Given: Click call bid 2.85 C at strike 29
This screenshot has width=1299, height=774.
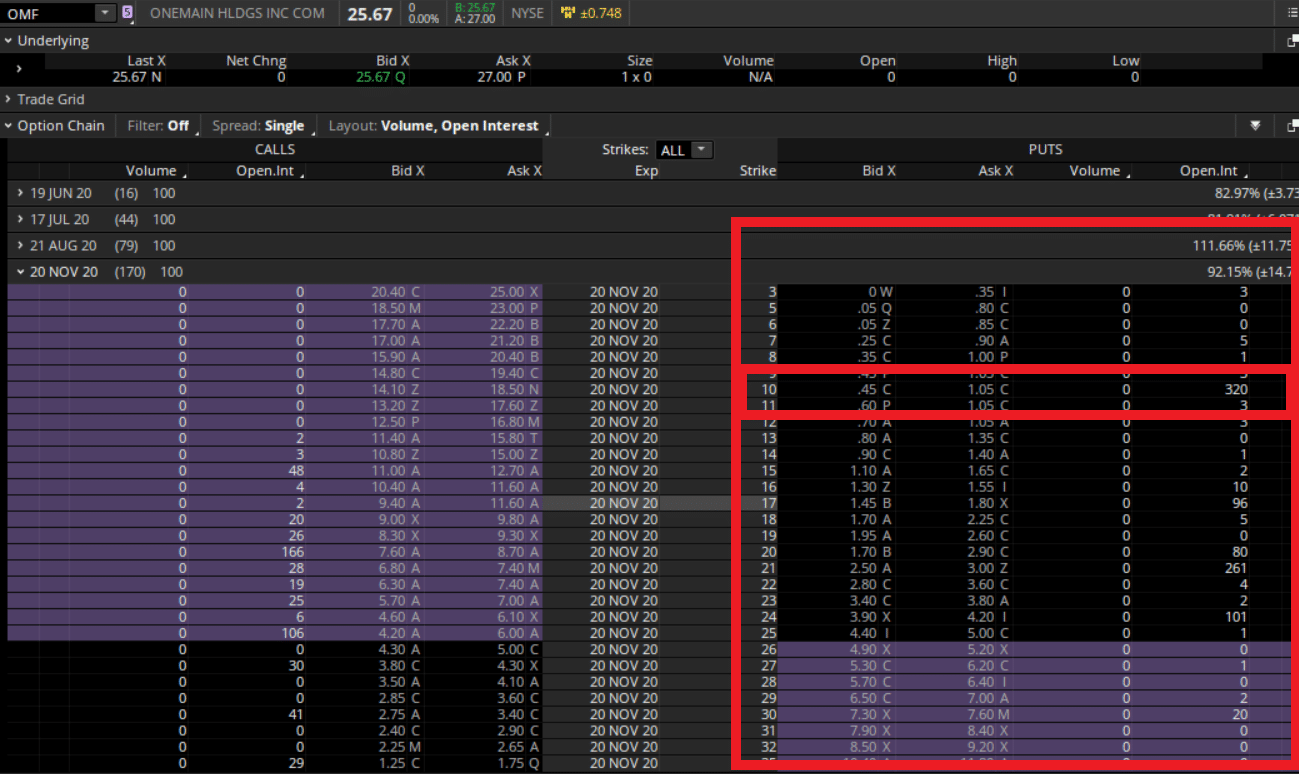Looking at the screenshot, I should click(x=400, y=697).
